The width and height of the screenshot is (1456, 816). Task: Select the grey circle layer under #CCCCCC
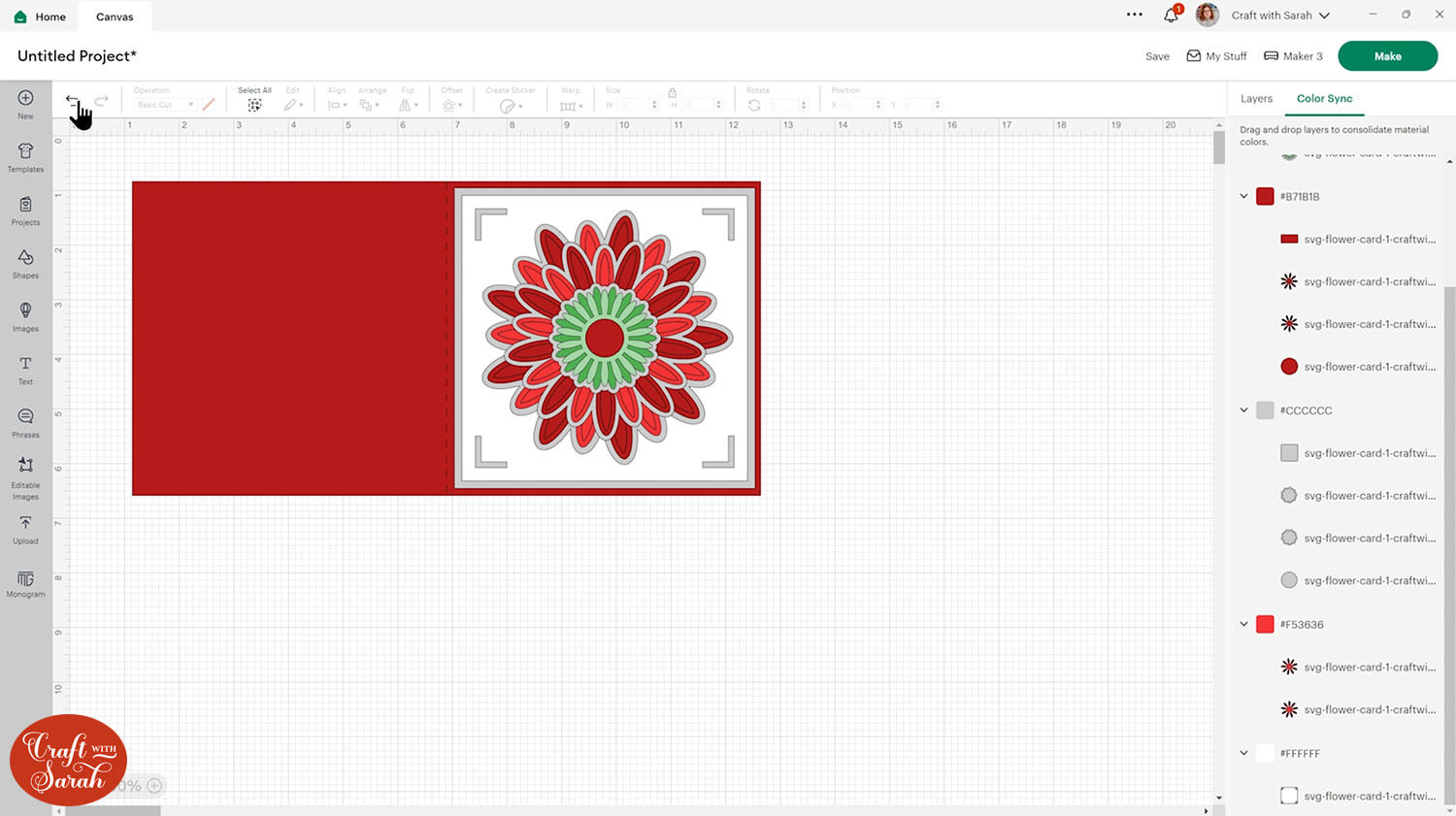1357,580
